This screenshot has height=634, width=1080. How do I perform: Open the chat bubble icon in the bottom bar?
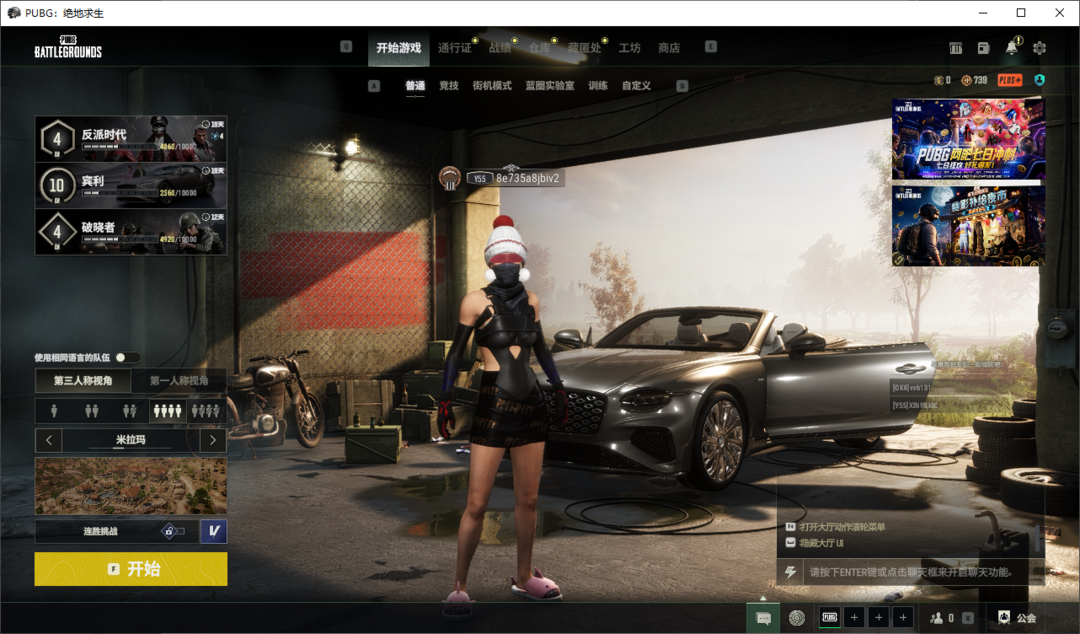click(763, 618)
